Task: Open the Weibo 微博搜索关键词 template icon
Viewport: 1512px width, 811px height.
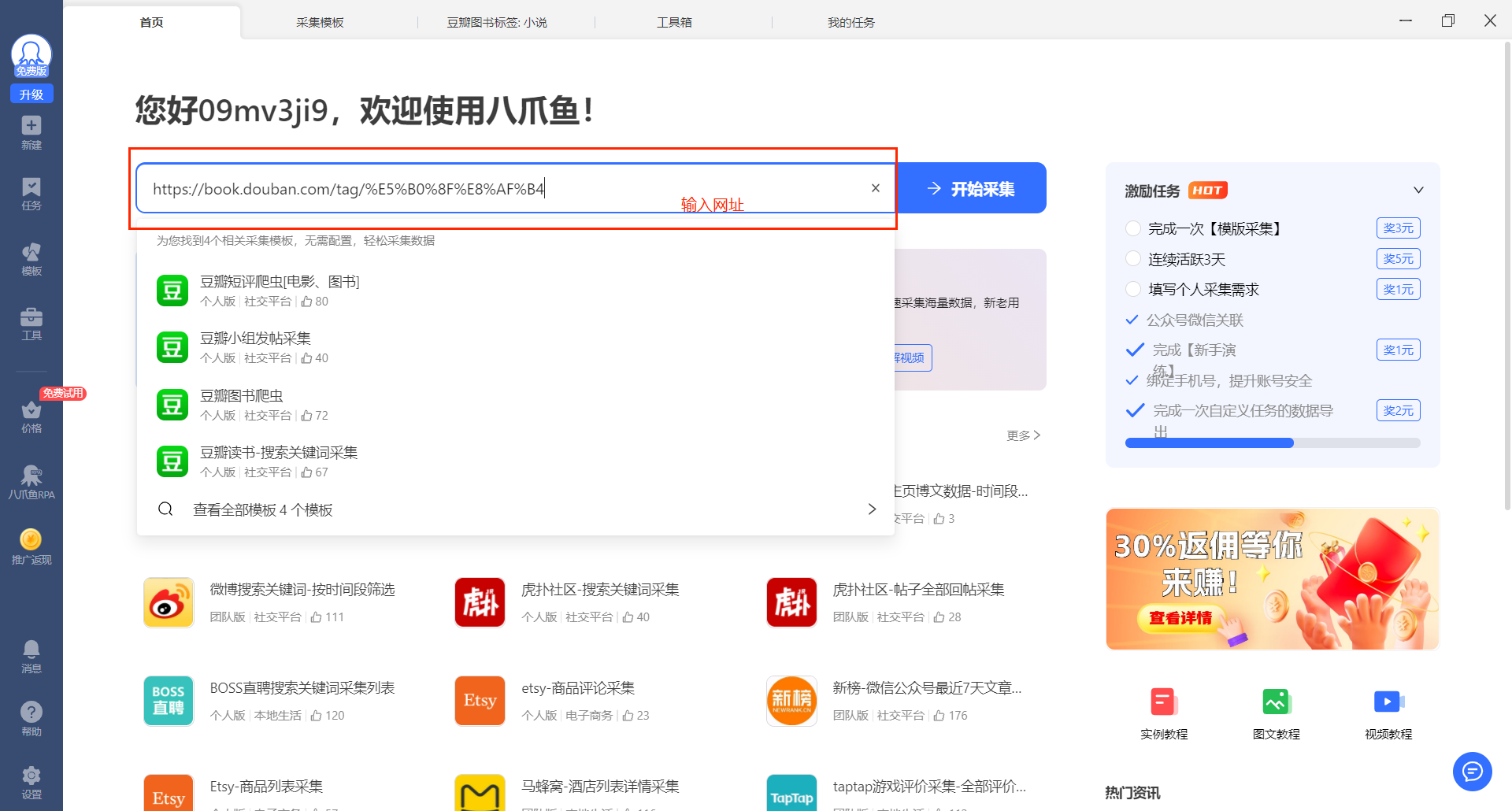Action: pos(169,602)
